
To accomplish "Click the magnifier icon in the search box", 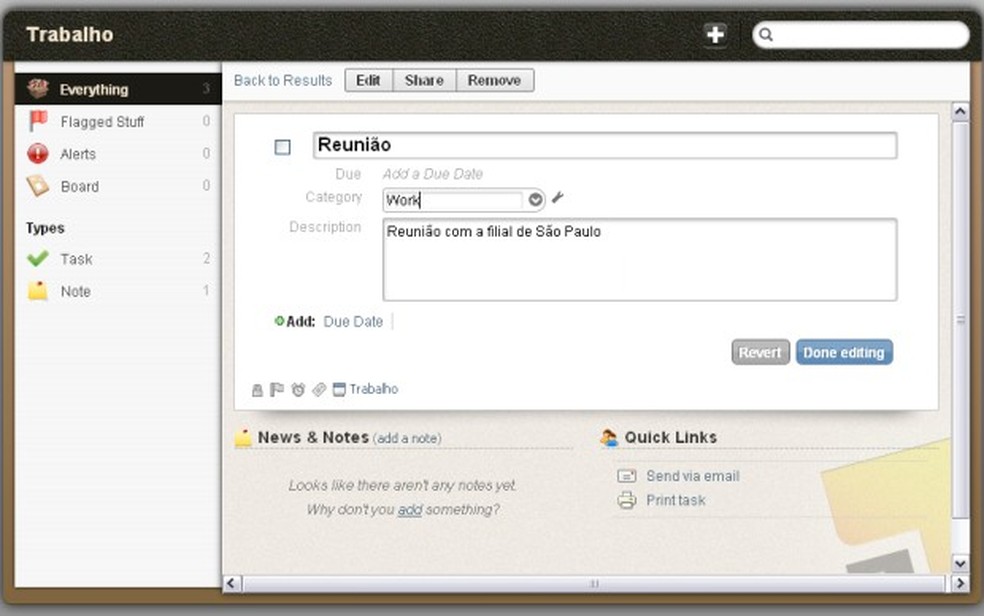I will coord(766,35).
